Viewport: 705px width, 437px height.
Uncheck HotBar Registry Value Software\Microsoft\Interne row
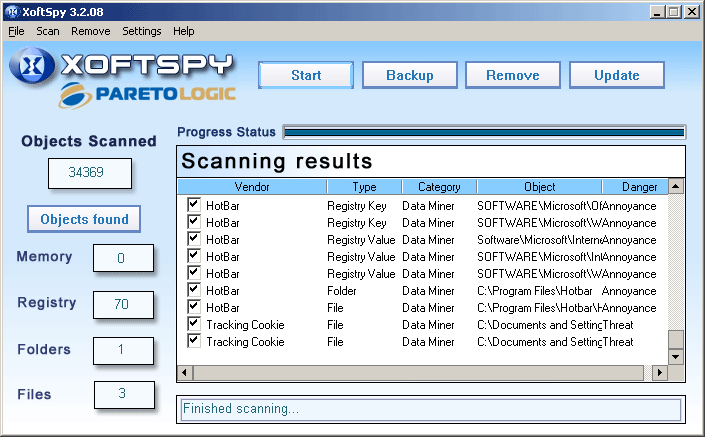[x=194, y=239]
